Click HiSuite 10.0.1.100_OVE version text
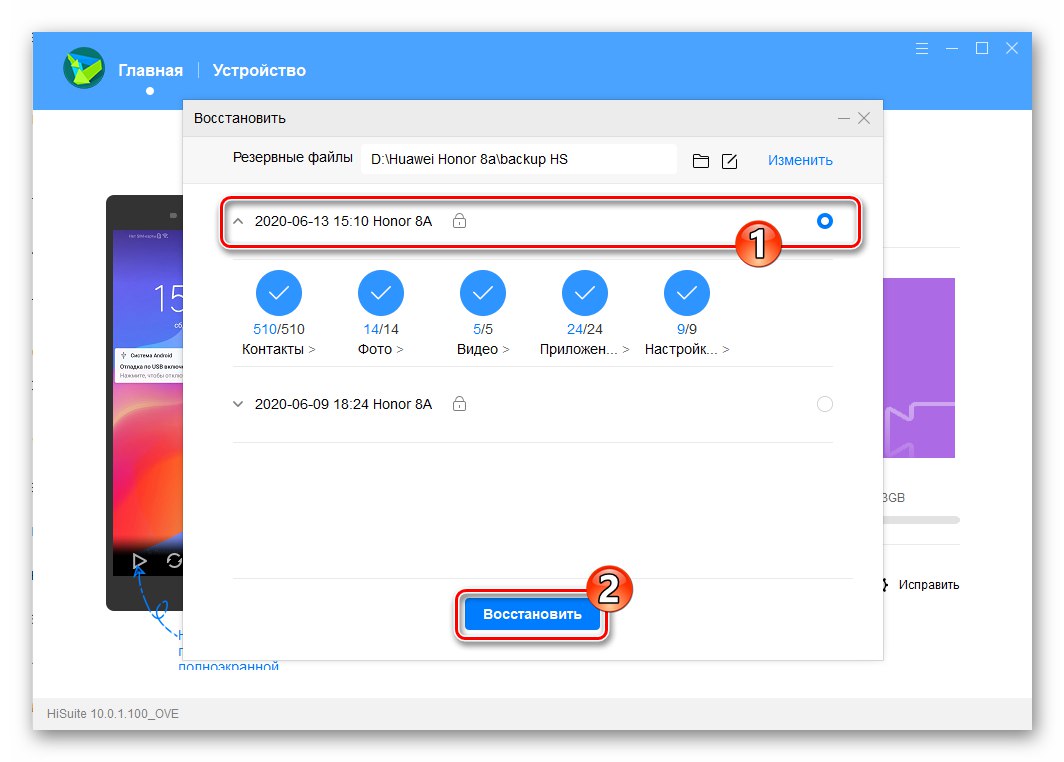Image resolution: width=1064 pixels, height=762 pixels. (x=113, y=714)
